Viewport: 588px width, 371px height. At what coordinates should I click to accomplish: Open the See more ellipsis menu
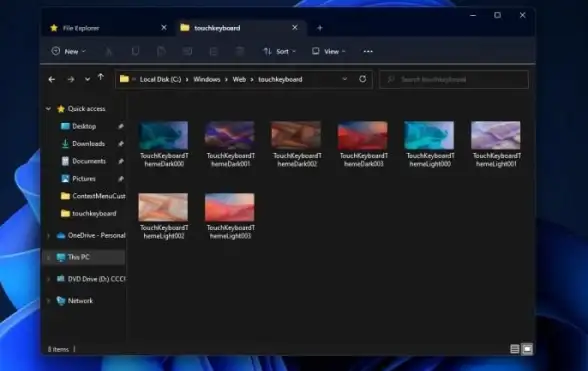(368, 51)
